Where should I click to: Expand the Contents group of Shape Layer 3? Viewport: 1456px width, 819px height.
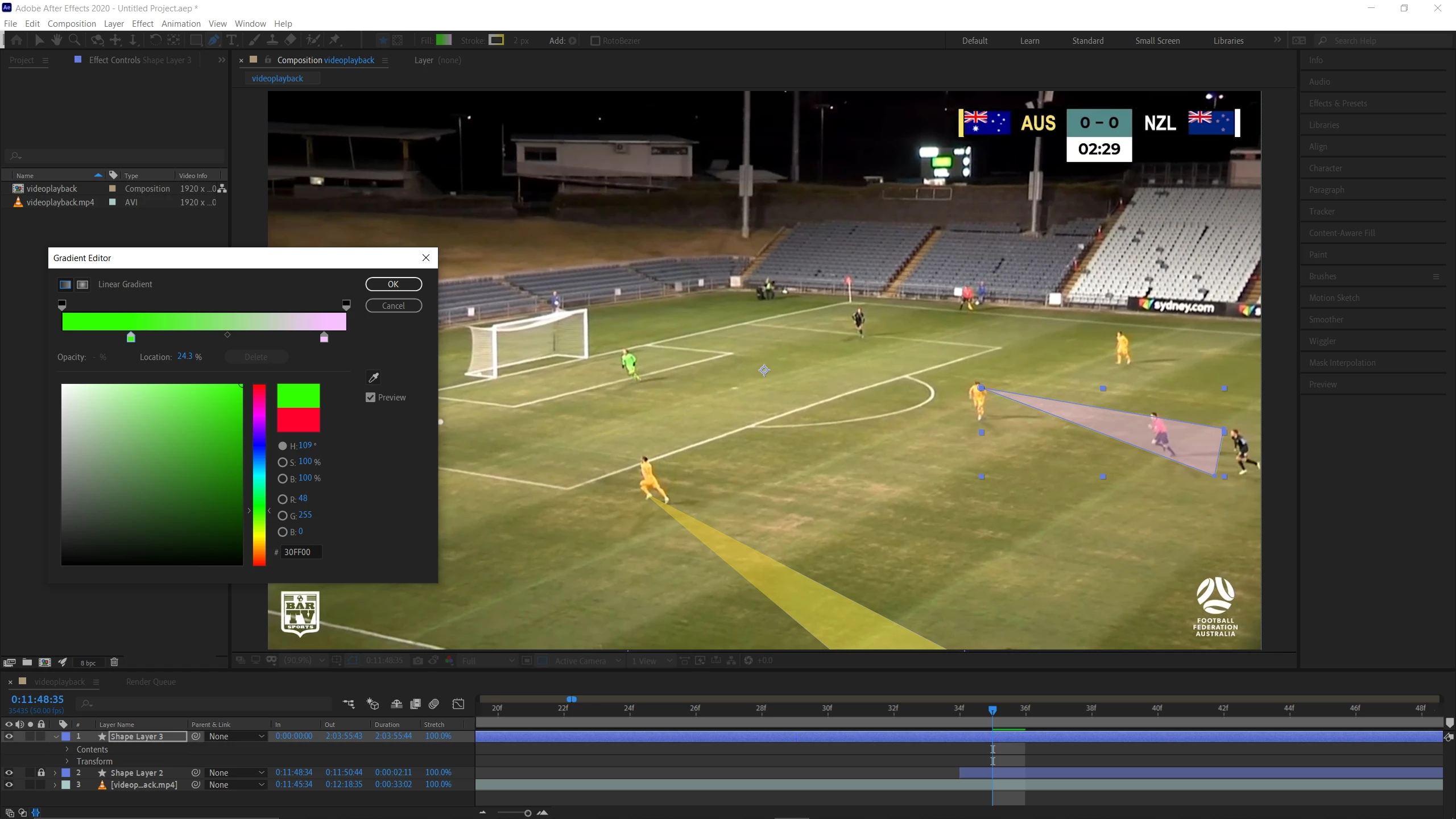[67, 750]
